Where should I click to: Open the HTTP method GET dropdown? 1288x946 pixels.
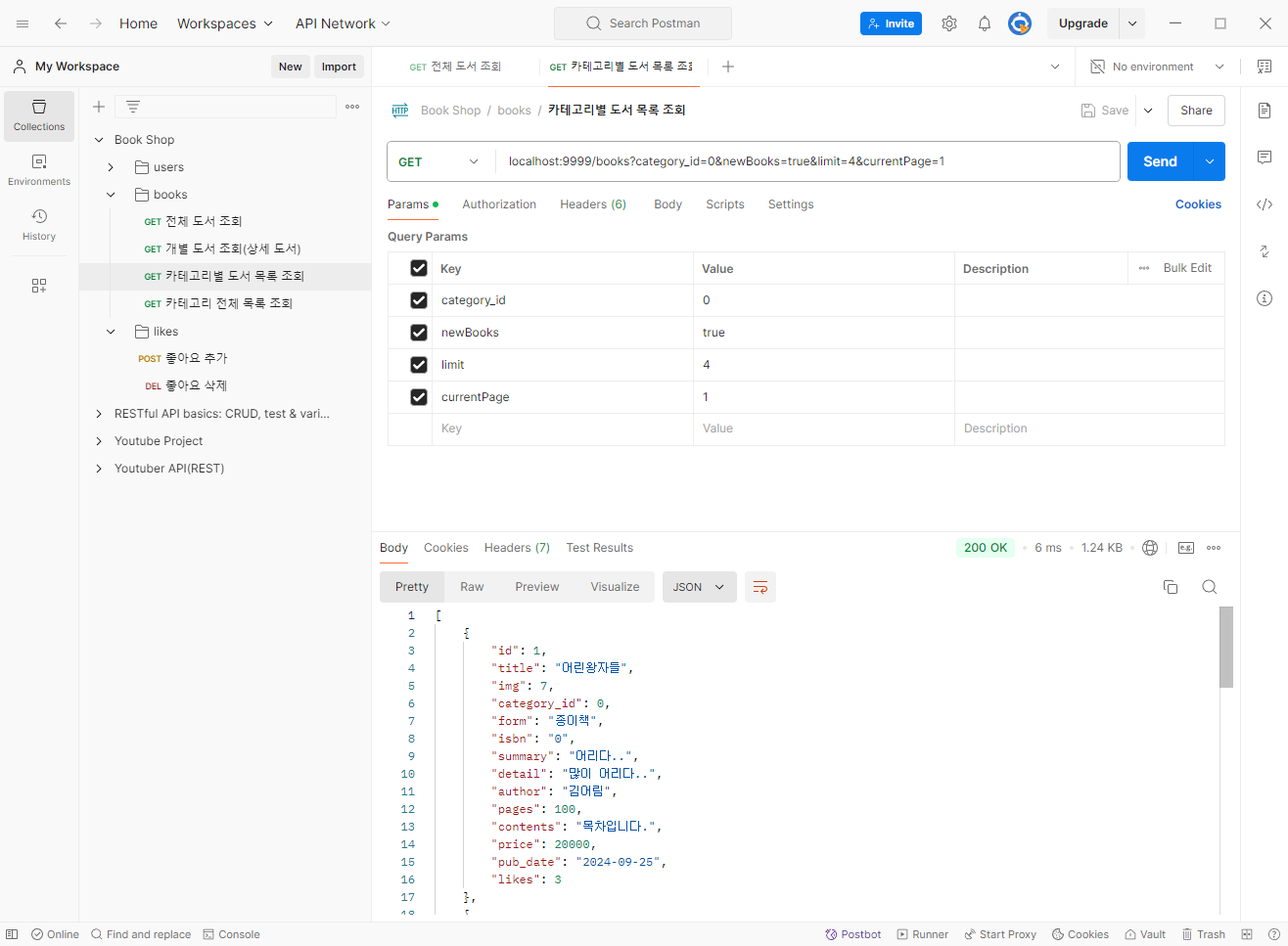click(439, 161)
